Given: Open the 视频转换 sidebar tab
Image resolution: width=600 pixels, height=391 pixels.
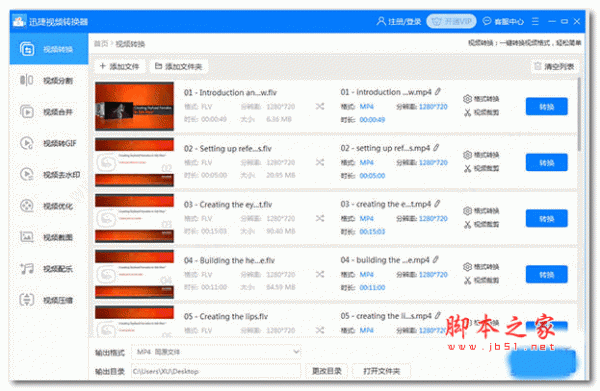Looking at the screenshot, I should point(49,49).
